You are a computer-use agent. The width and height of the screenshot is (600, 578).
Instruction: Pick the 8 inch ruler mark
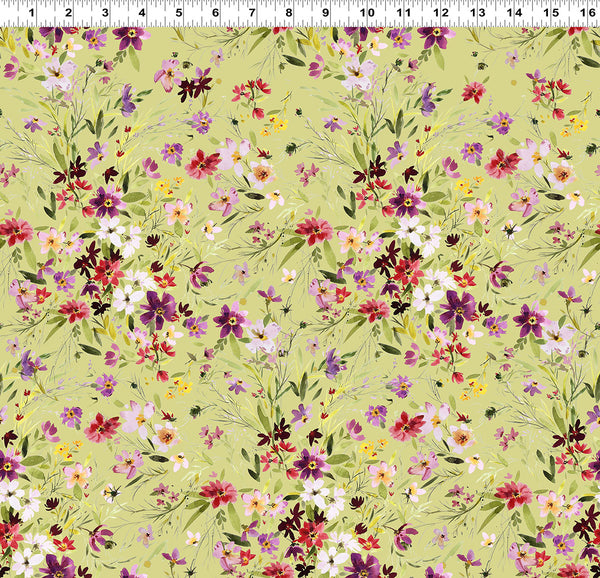291,13
